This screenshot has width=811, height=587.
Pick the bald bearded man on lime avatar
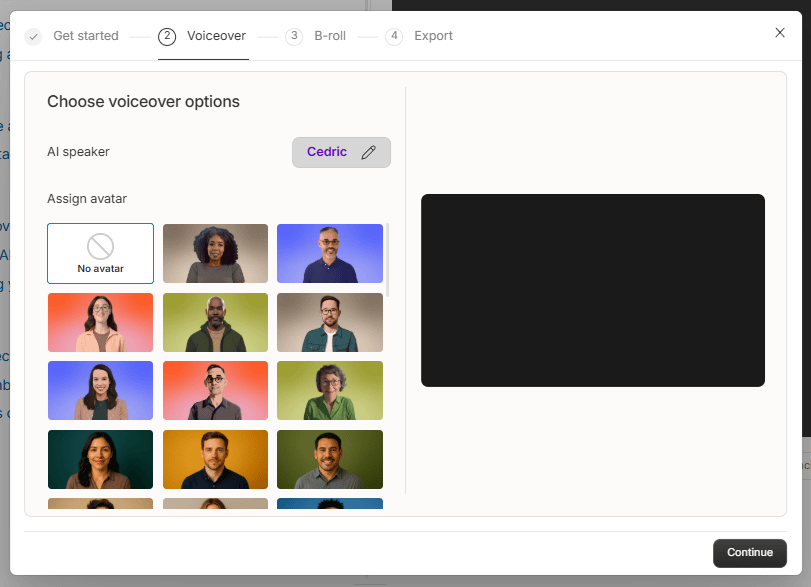215,322
